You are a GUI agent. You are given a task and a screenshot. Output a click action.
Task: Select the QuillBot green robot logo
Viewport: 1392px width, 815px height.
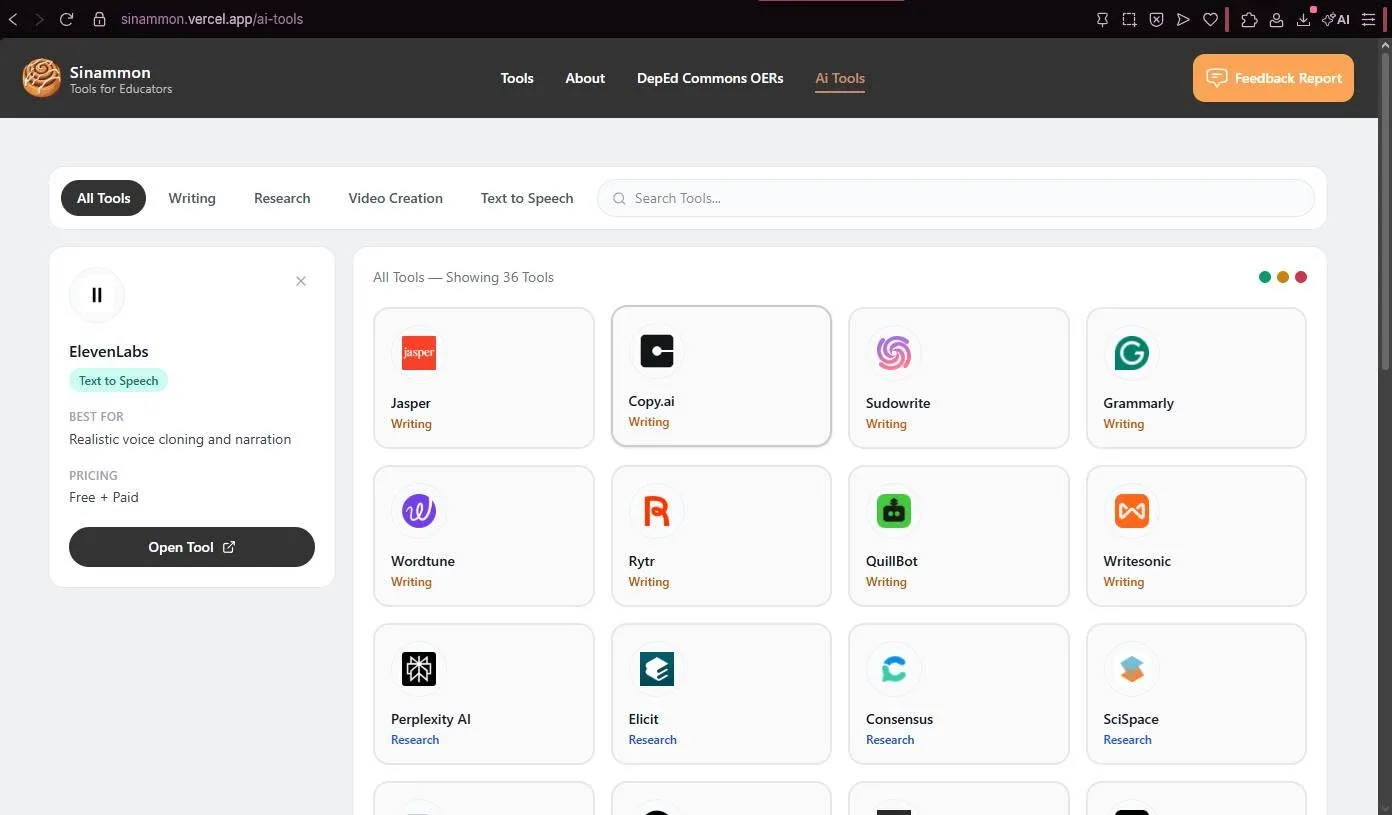[x=893, y=511]
